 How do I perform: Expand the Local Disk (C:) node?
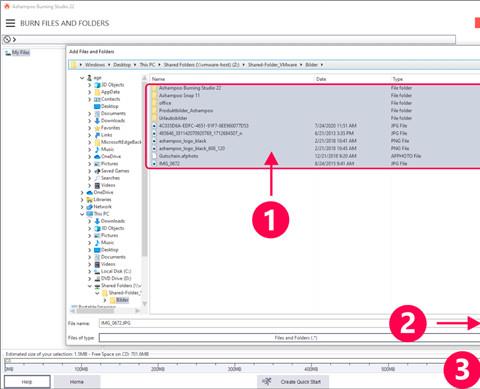pos(89,271)
